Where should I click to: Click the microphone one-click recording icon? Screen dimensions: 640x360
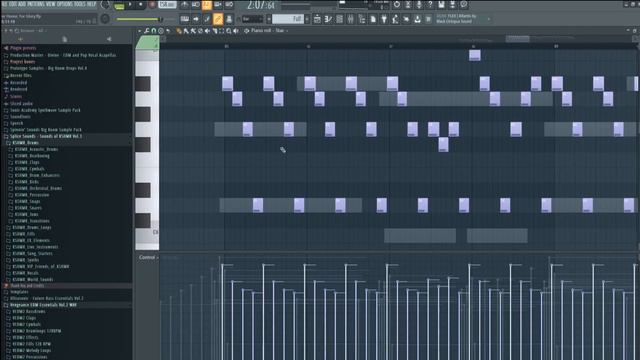tap(419, 4)
